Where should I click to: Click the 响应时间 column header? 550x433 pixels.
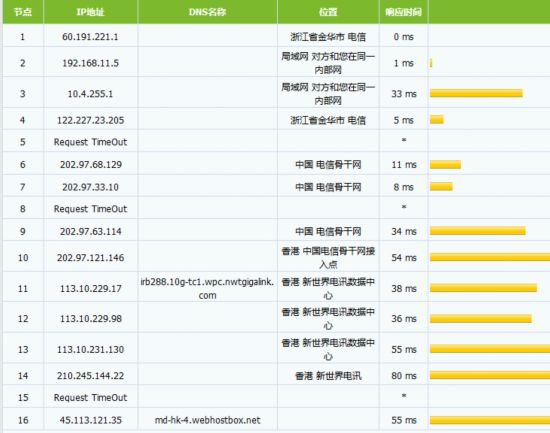[x=403, y=12]
